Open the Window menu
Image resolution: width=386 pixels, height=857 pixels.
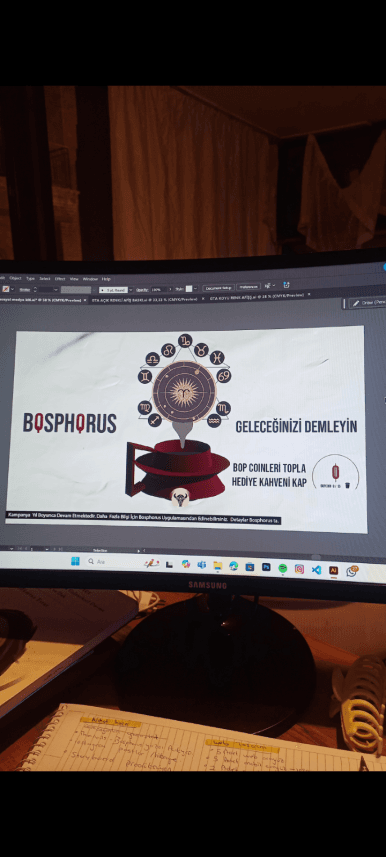[x=90, y=279]
